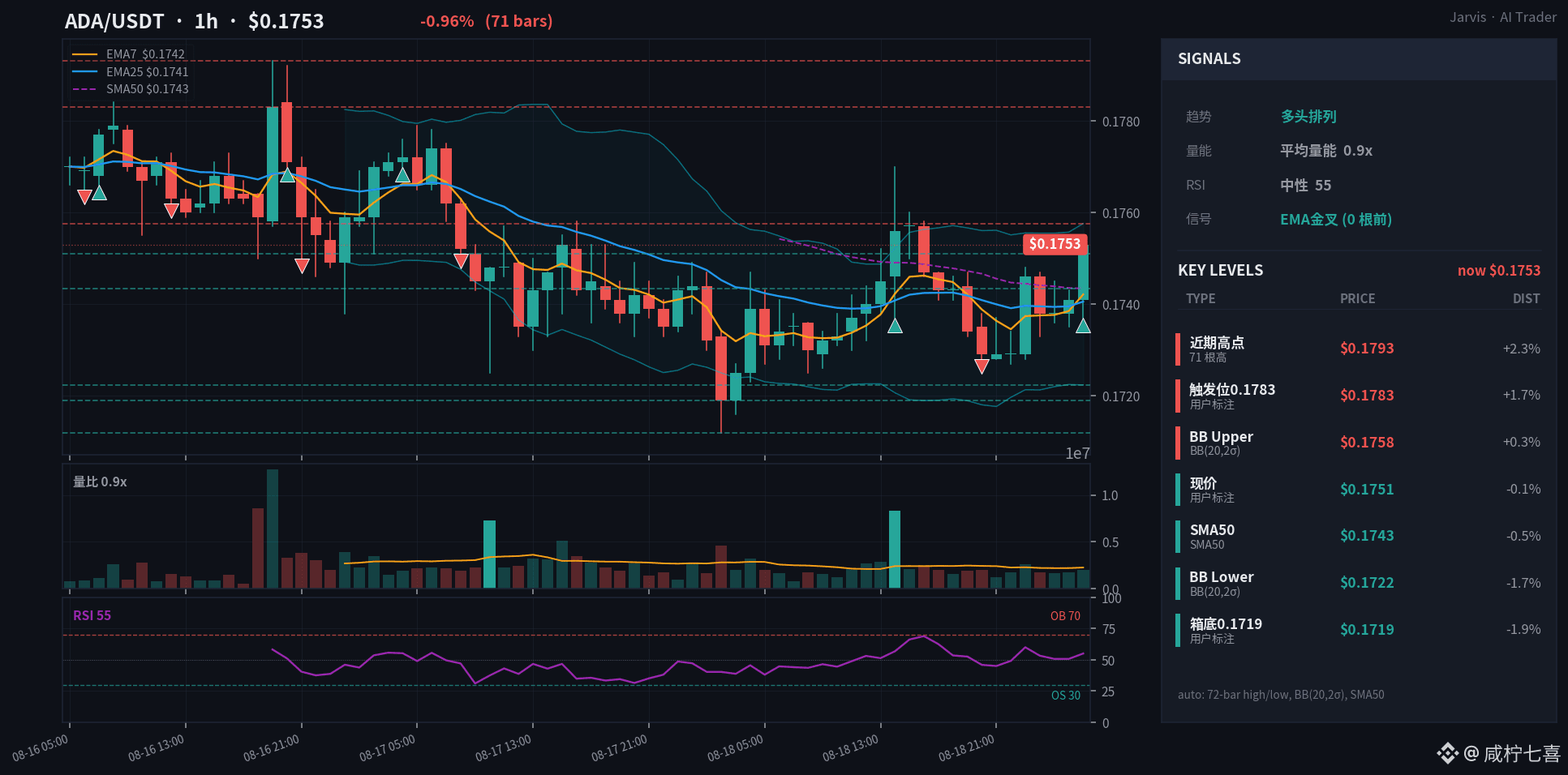Click the BB Lower level name

(1222, 576)
